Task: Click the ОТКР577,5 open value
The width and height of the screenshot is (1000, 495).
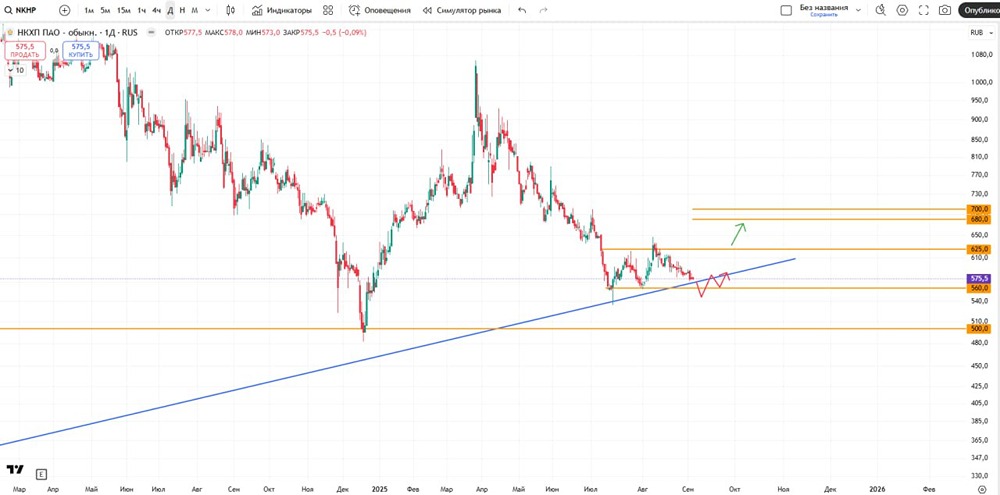Action: [184, 32]
